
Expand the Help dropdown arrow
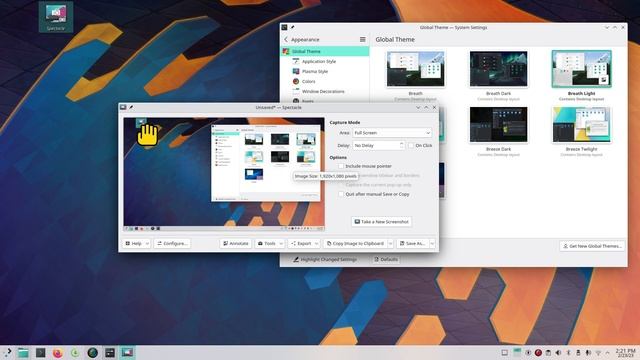coord(147,243)
